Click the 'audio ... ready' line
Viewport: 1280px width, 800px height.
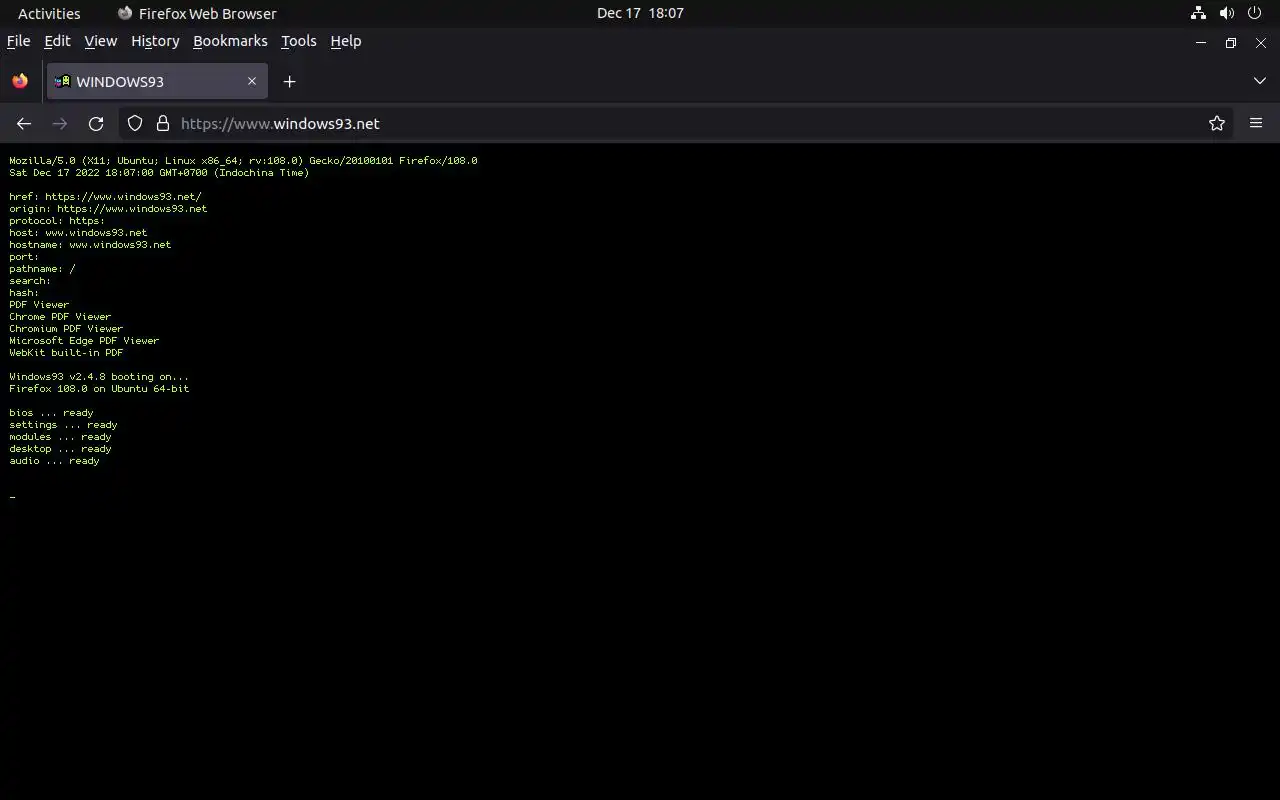coord(54,461)
